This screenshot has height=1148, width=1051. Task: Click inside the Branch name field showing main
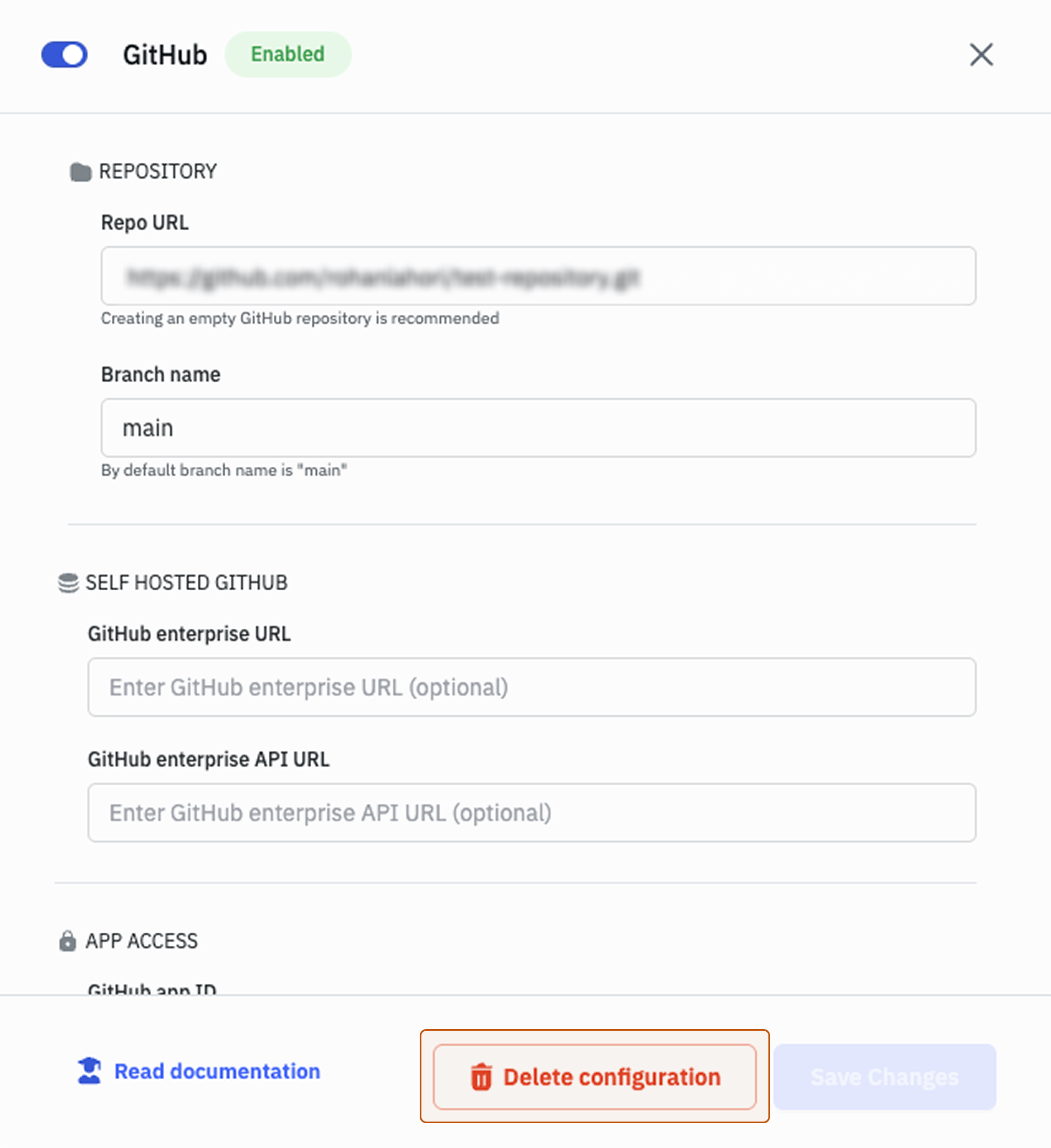pyautogui.click(x=538, y=428)
